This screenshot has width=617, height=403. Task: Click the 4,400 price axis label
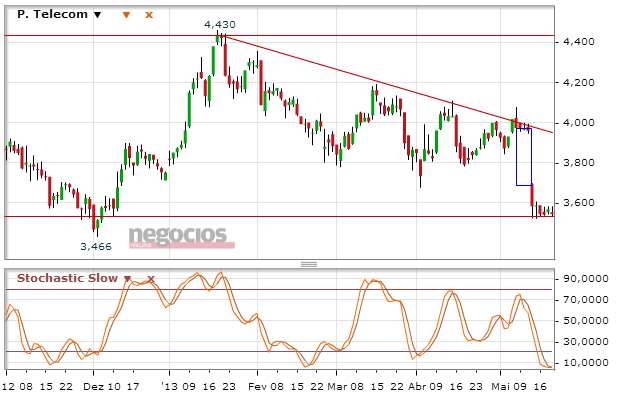coord(579,41)
